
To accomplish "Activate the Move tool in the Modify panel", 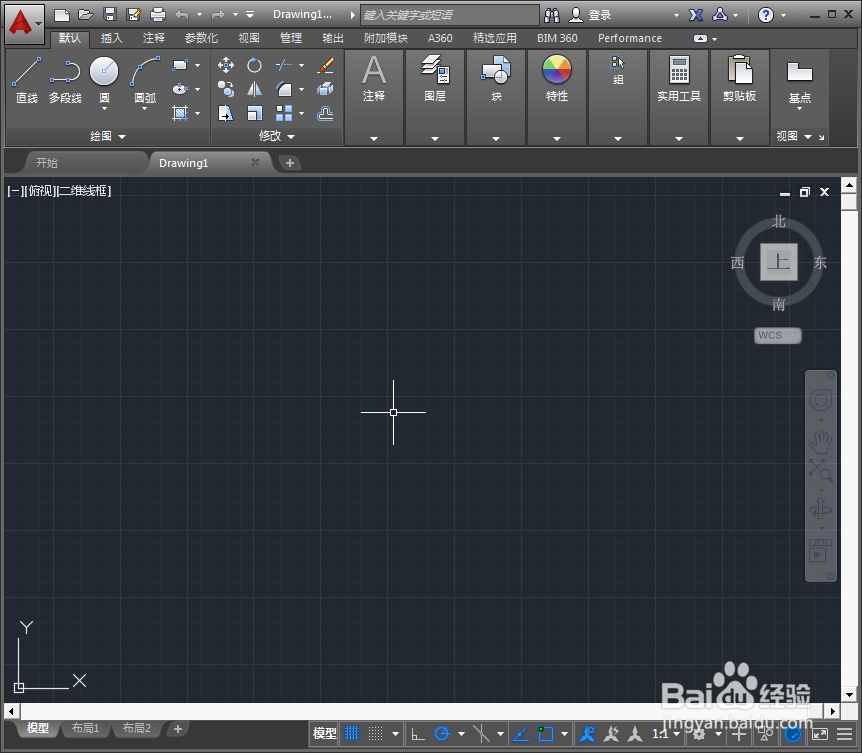I will tap(225, 65).
